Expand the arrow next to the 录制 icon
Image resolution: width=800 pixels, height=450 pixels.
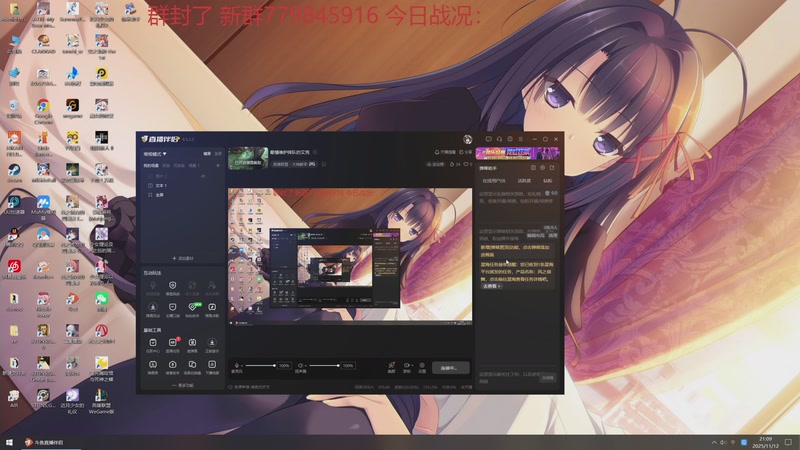click(x=412, y=366)
